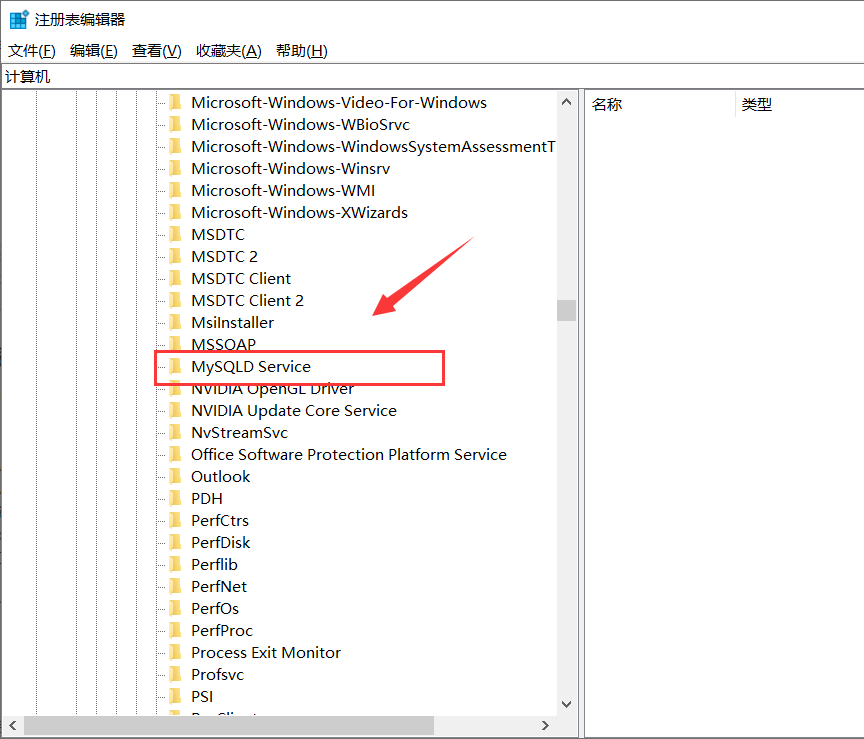The image size is (864, 739).
Task: Click the tree vertical scrollbar down arrow
Action: tap(566, 704)
